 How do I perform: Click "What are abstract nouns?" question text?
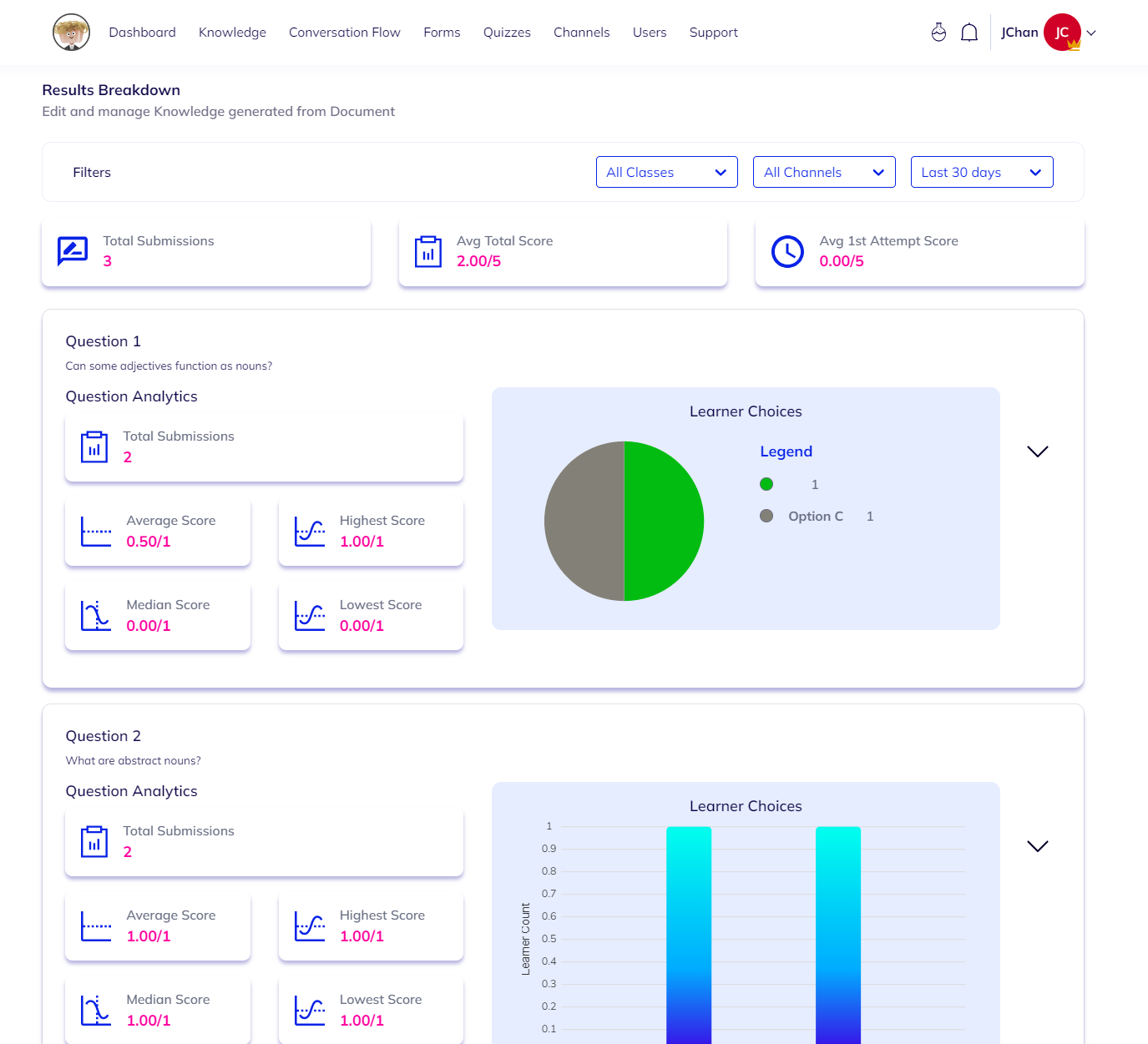point(133,761)
